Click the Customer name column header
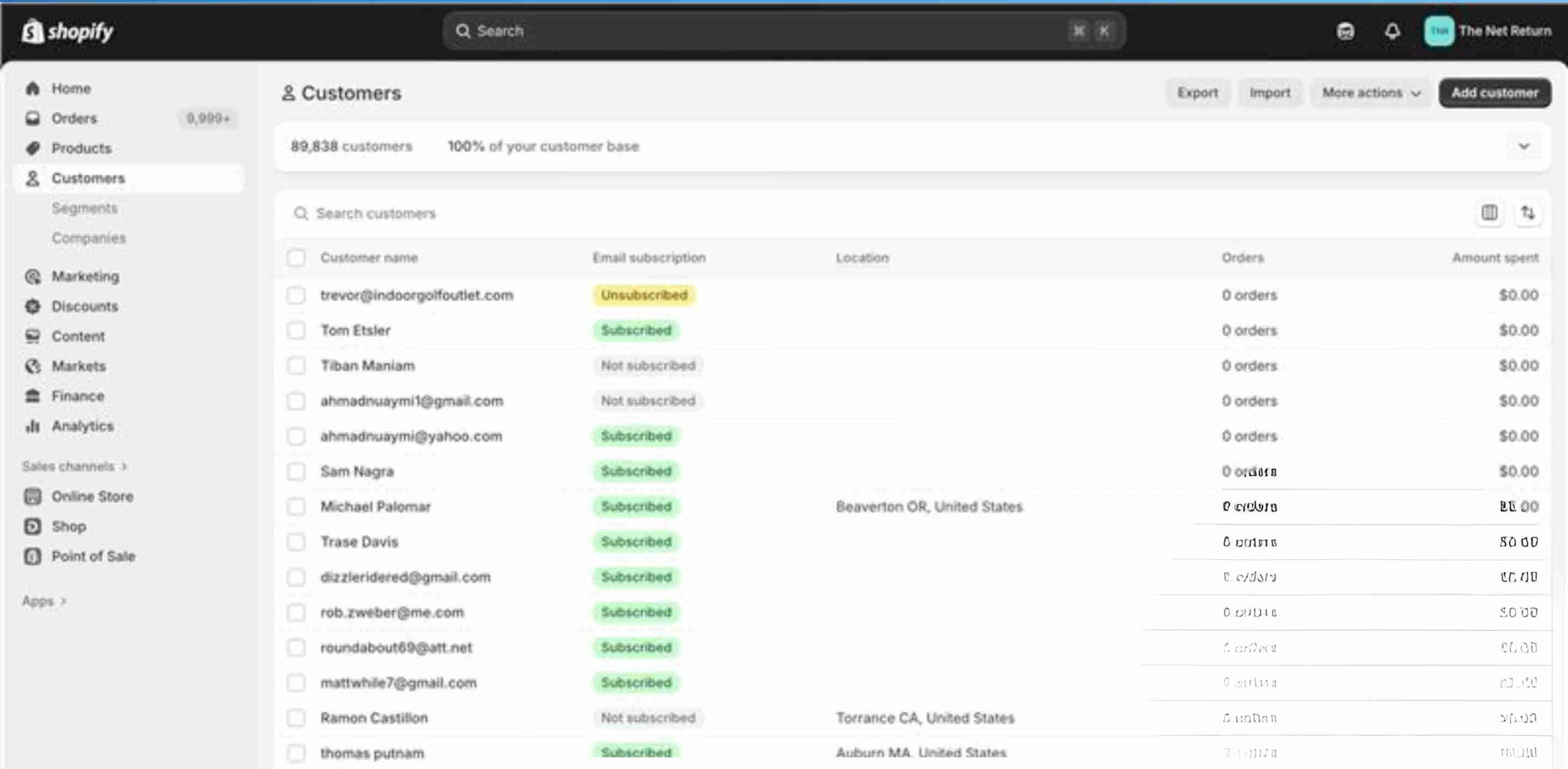 point(370,258)
